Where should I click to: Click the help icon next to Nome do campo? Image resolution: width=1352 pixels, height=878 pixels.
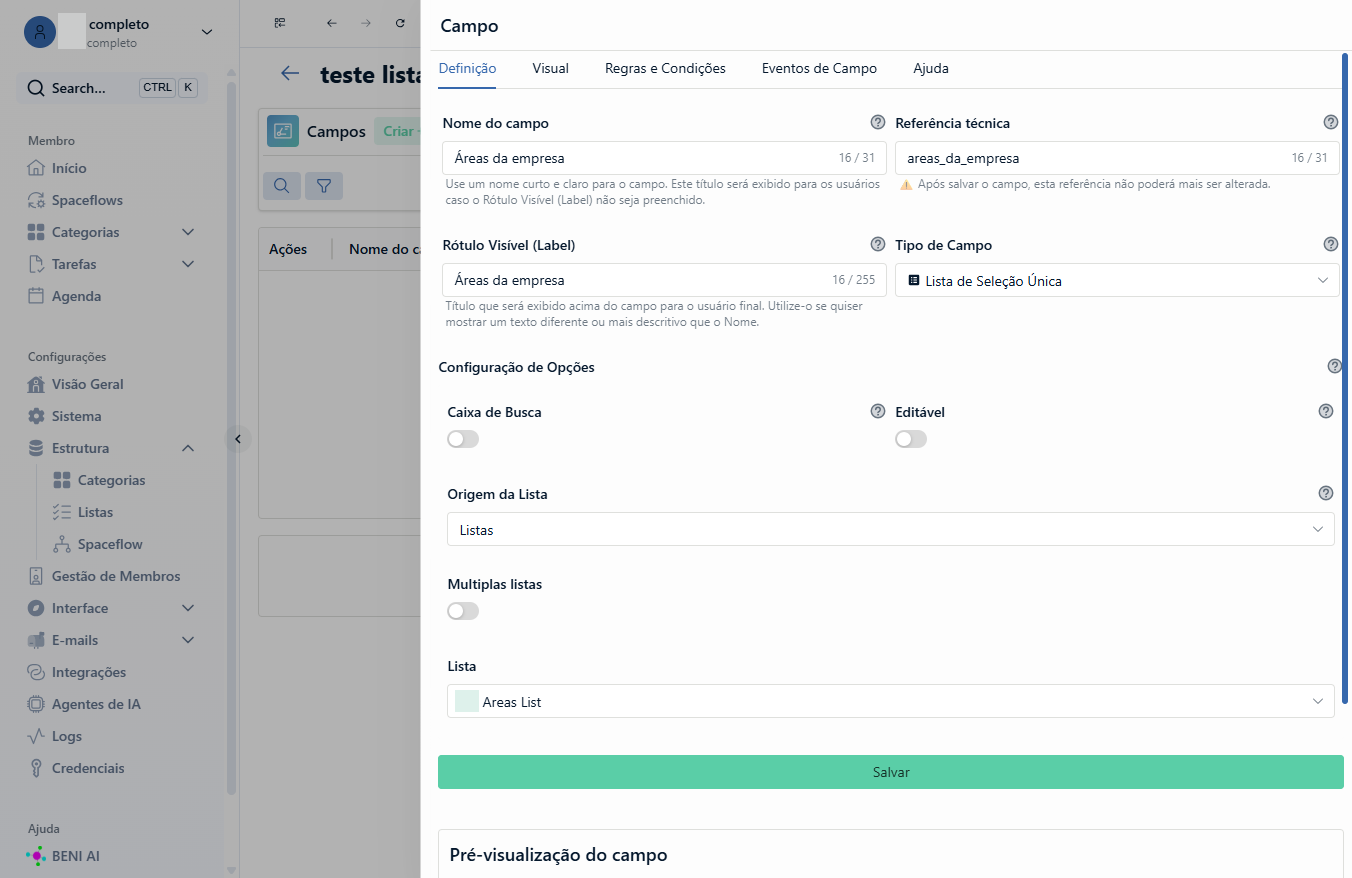coord(878,122)
